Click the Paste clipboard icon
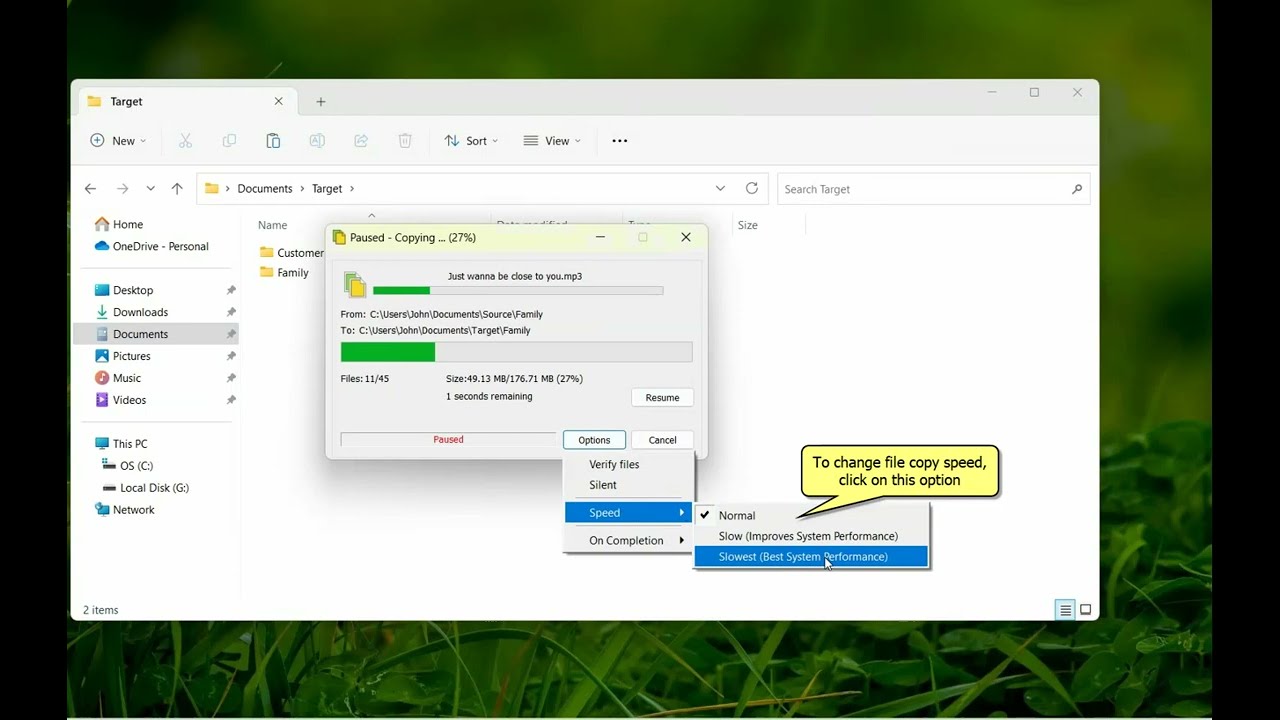This screenshot has width=1280, height=720. [x=273, y=141]
